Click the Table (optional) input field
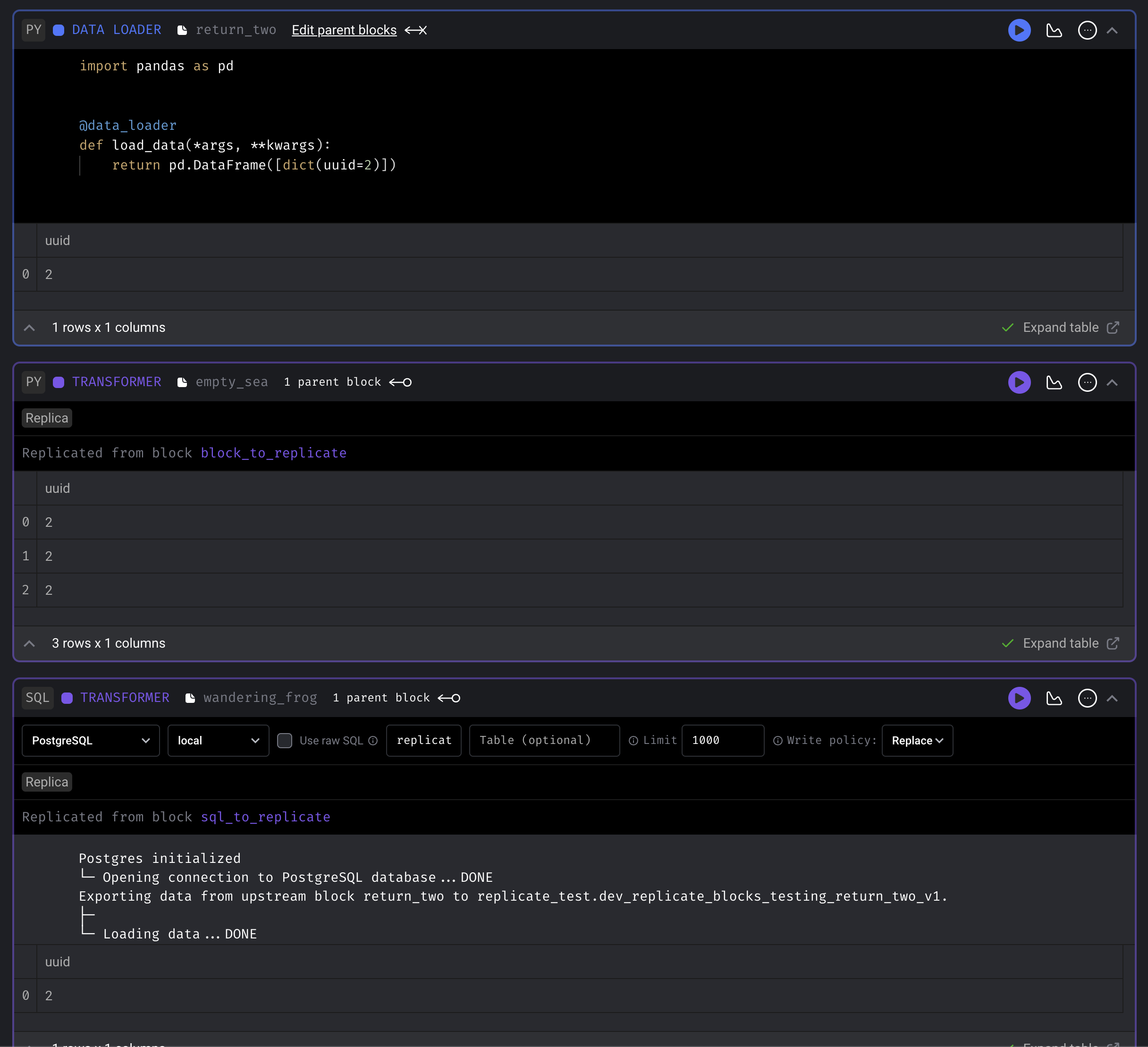The width and height of the screenshot is (1148, 1047). (544, 741)
